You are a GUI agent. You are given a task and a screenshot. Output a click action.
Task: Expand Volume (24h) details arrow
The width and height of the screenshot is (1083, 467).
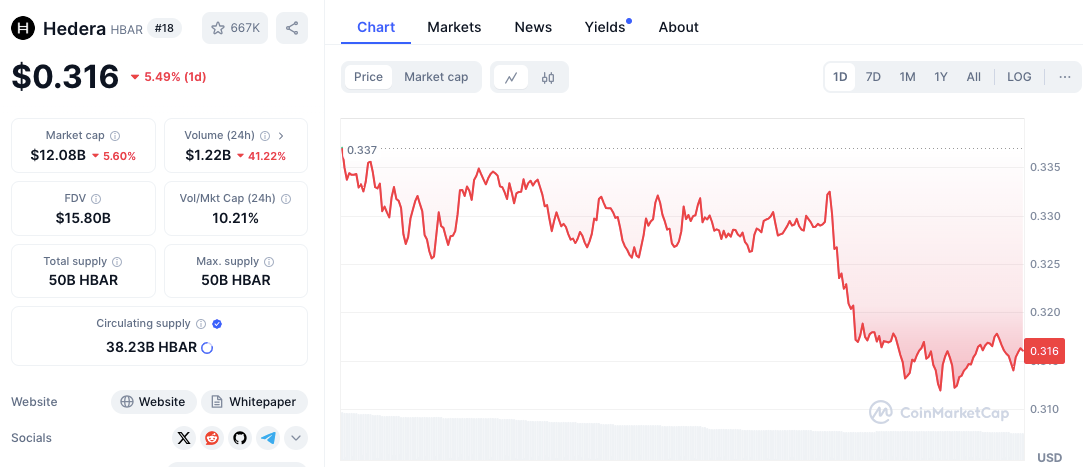tap(281, 135)
